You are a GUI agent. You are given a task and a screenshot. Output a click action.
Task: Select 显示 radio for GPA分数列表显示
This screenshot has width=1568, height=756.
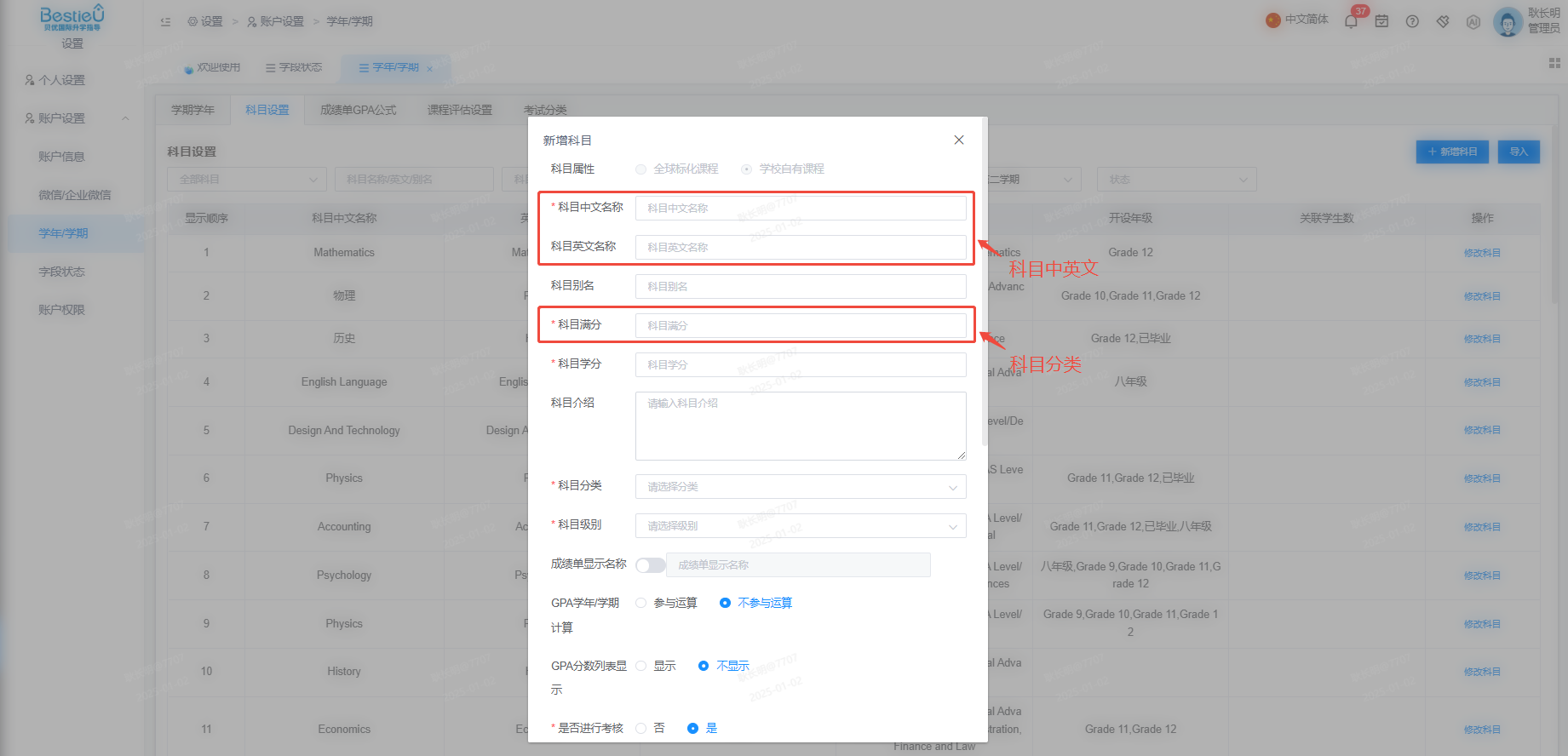[x=656, y=666]
